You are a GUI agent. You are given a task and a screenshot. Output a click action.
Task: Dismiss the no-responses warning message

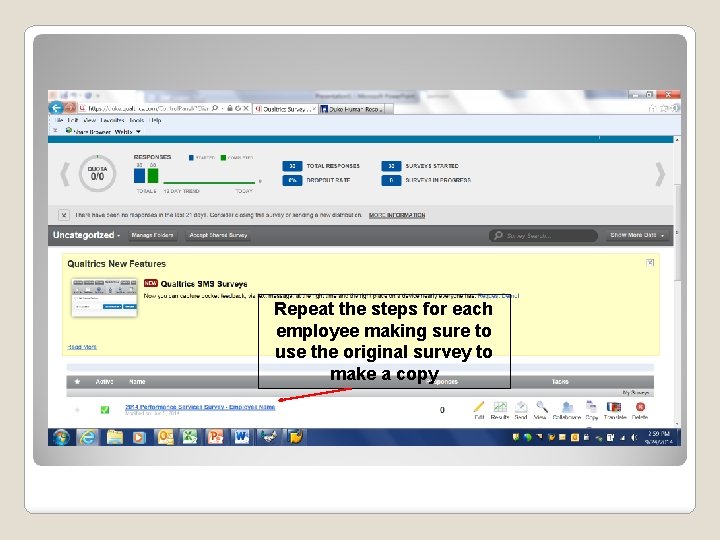tap(64, 214)
